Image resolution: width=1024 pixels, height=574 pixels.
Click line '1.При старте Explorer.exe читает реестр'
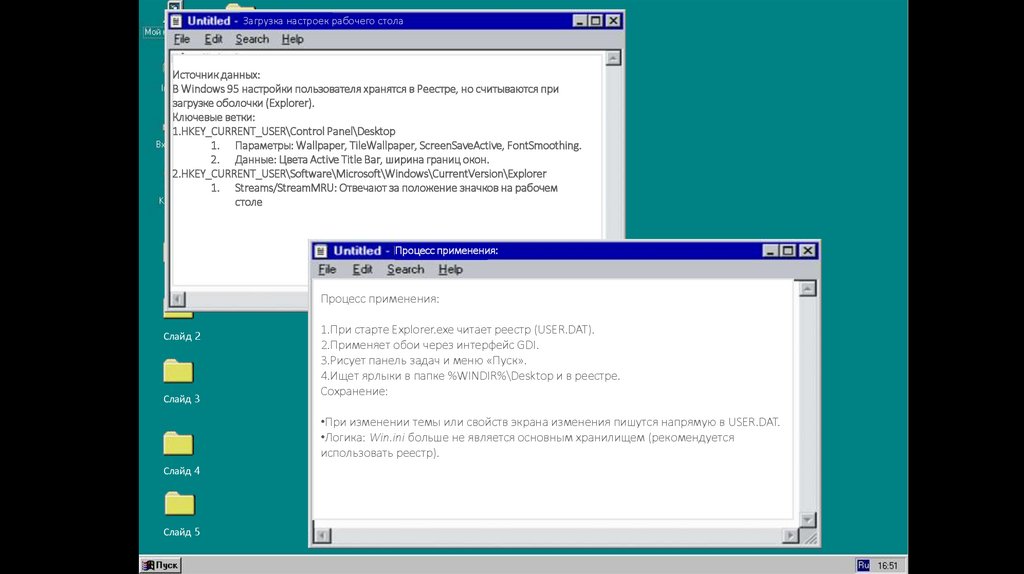point(457,330)
